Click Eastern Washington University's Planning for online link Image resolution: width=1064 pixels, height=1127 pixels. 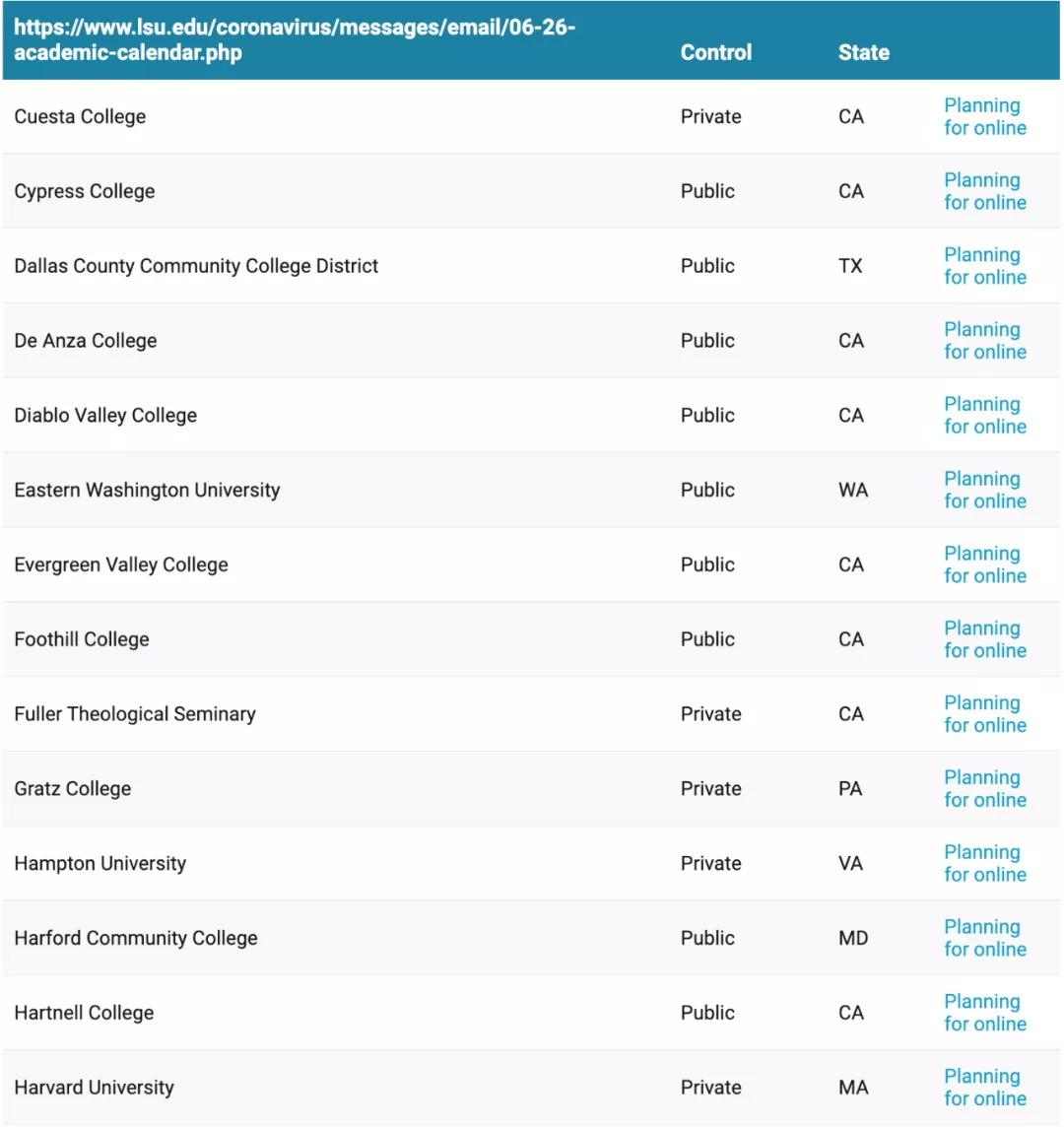(x=984, y=490)
